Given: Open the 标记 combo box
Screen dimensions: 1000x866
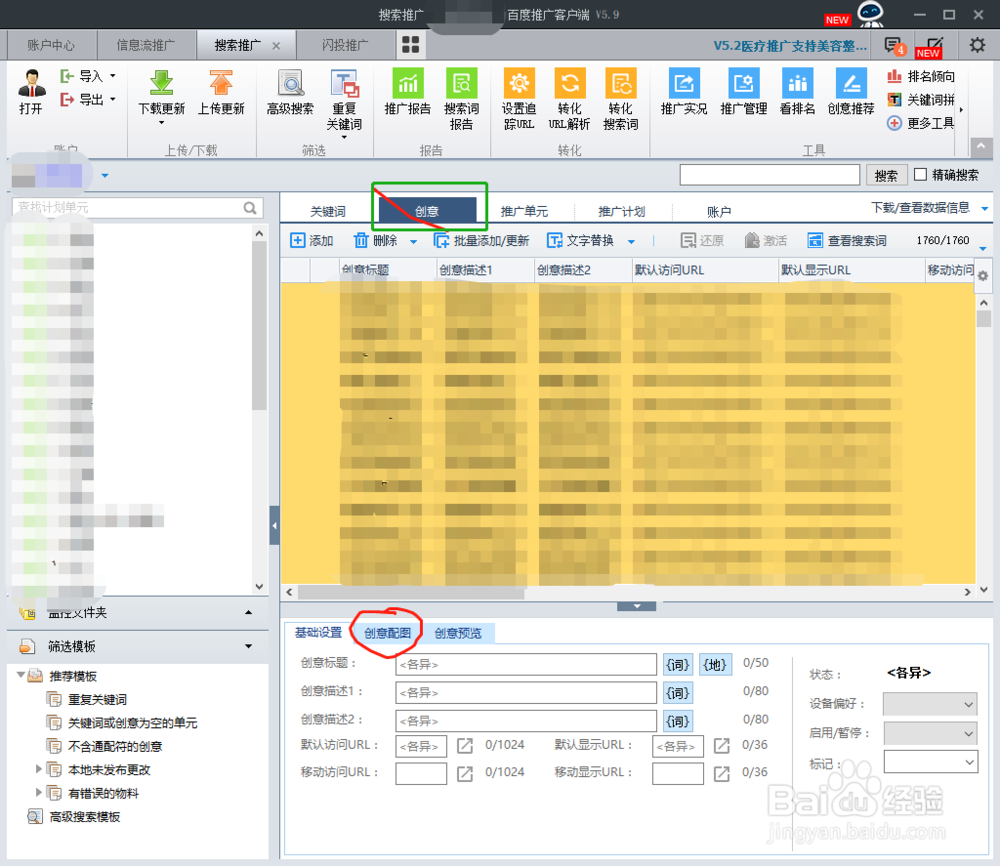Looking at the screenshot, I should tap(930, 762).
